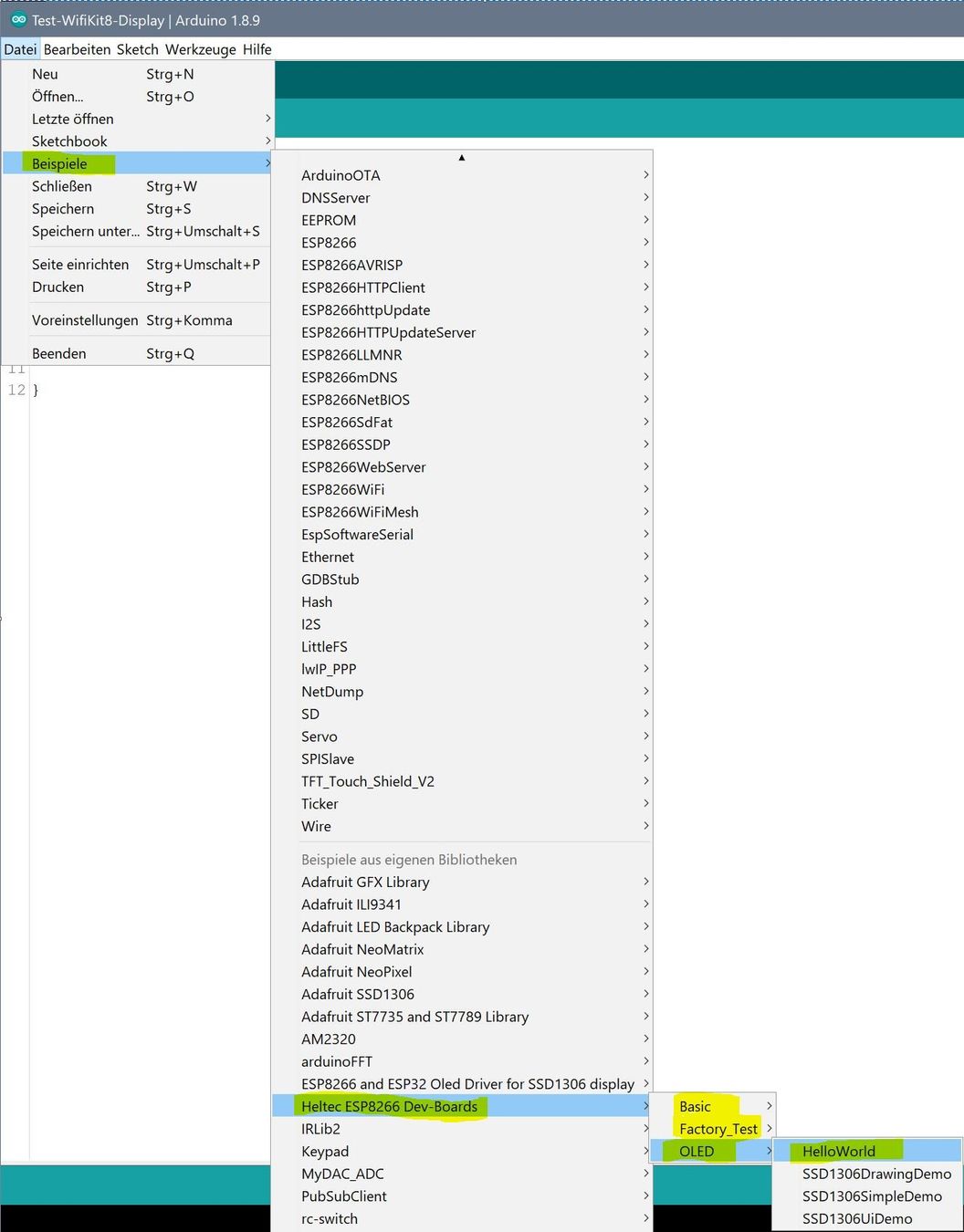
Task: Open the Ticker examples entry
Action: pyautogui.click(x=463, y=804)
